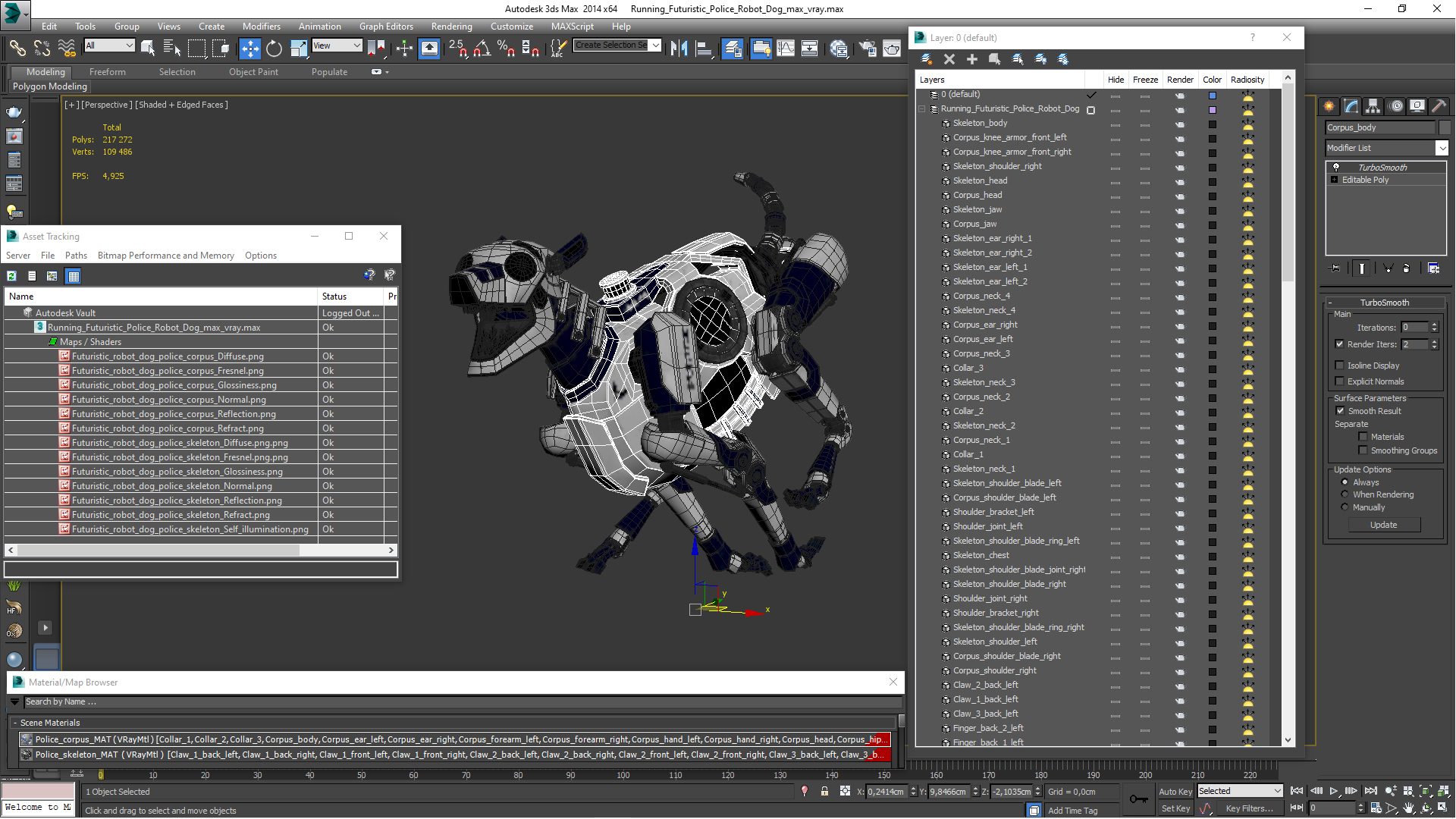Viewport: 1456px width, 819px height.
Task: Enable the Isoline Display checkbox
Action: pos(1339,366)
